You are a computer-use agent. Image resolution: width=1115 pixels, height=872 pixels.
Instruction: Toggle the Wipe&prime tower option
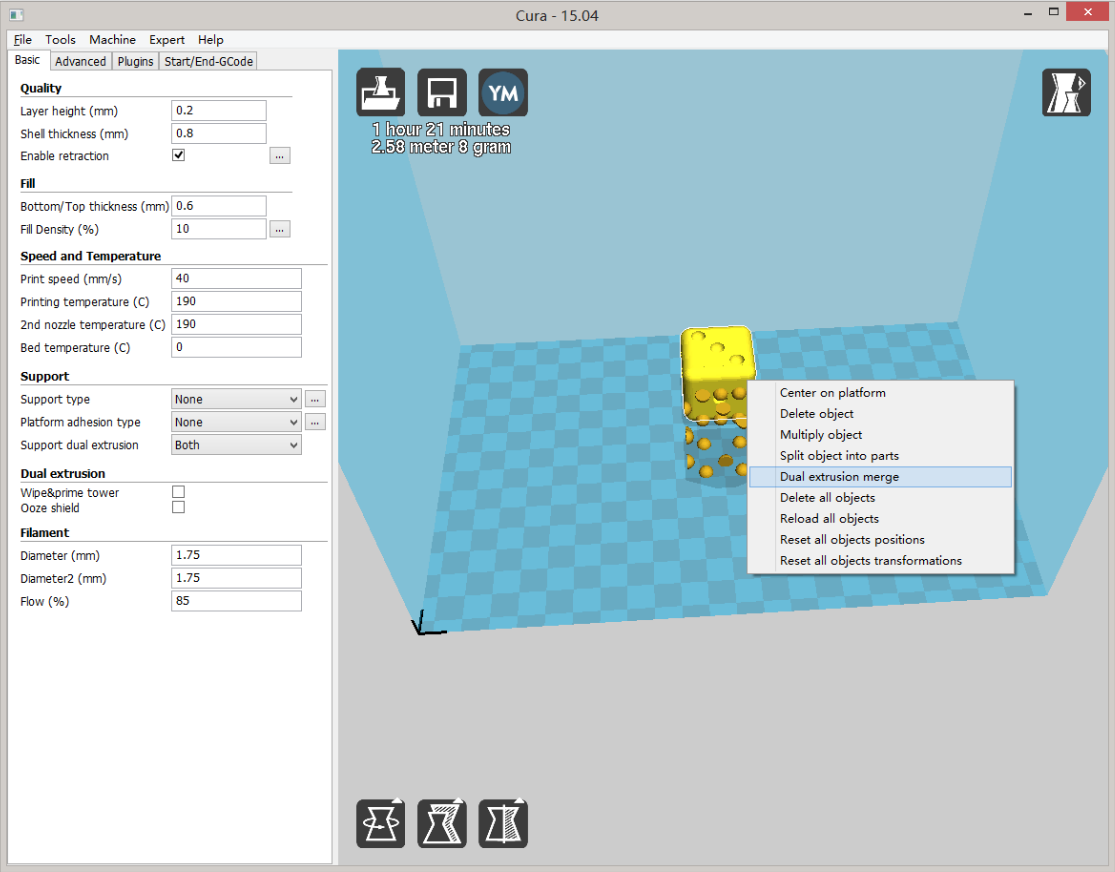click(x=178, y=490)
